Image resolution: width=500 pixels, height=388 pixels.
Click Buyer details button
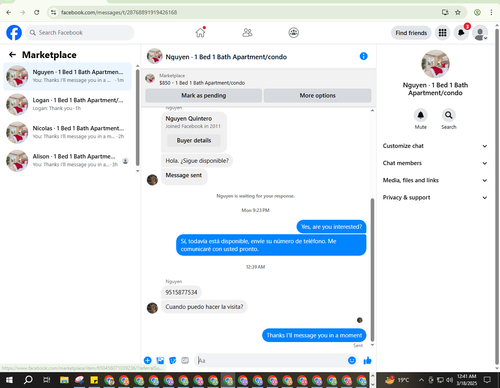tap(194, 140)
